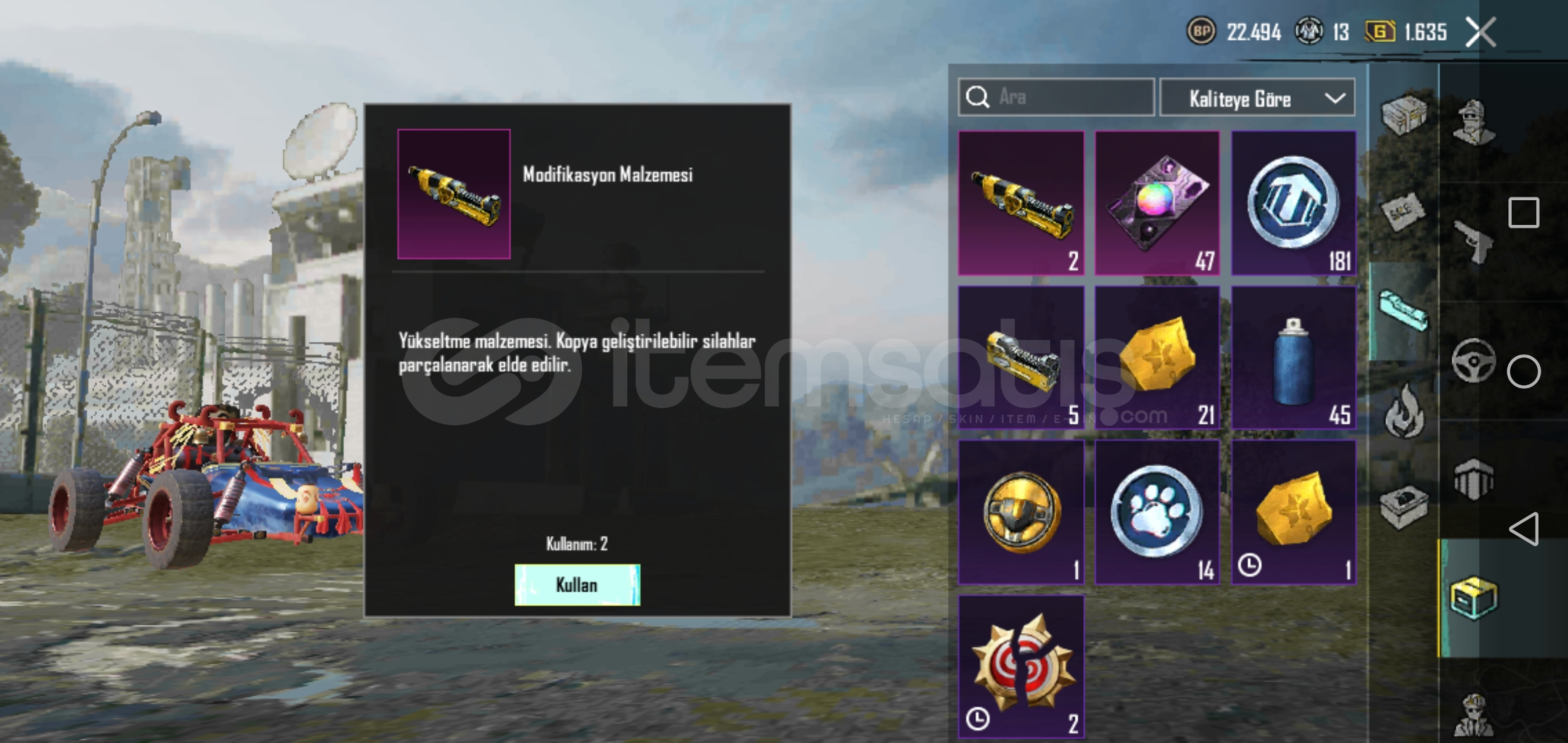Open the Kaliteye Göre sort dropdown

1257,98
